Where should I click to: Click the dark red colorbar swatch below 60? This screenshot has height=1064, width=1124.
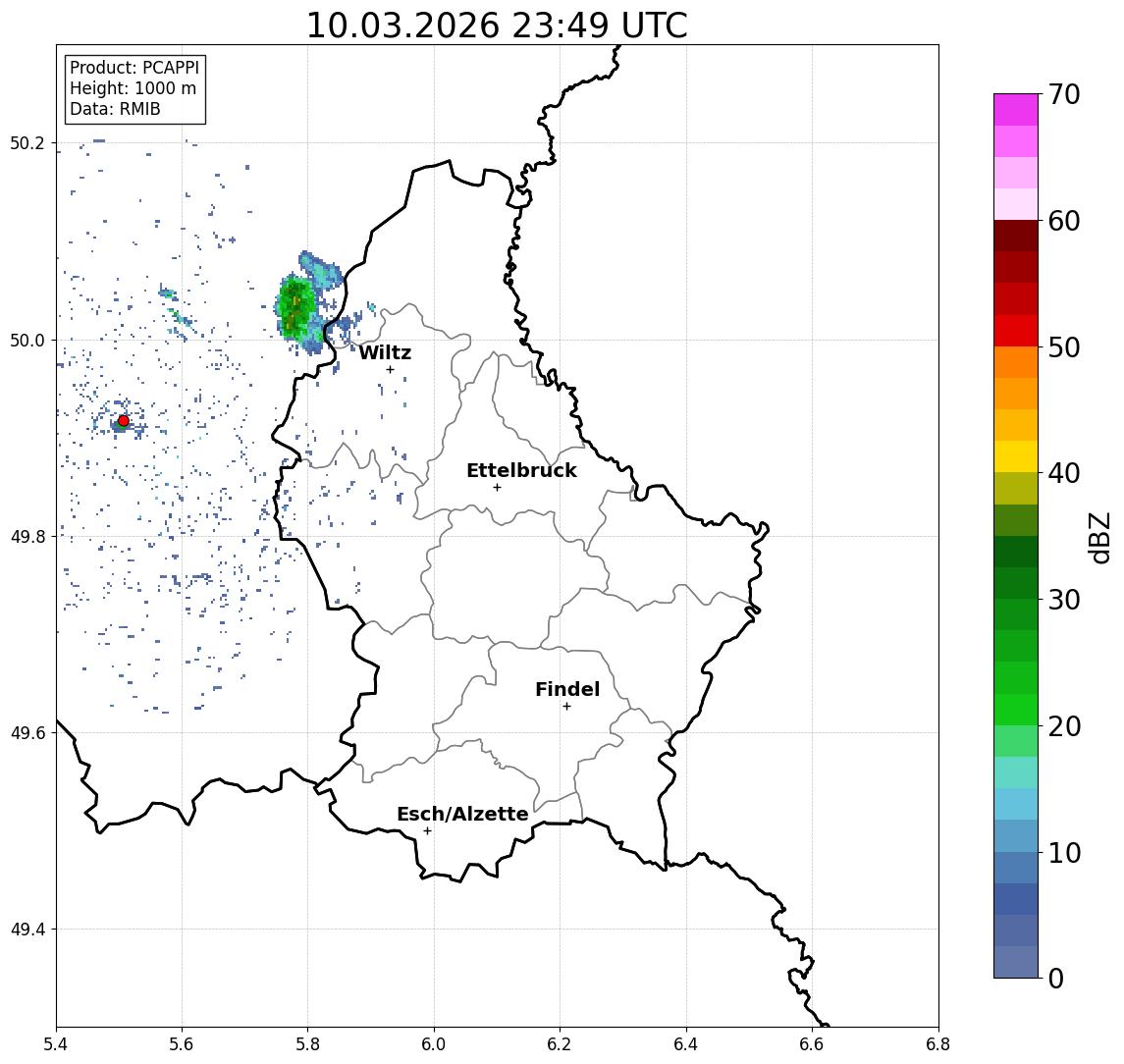1016,236
